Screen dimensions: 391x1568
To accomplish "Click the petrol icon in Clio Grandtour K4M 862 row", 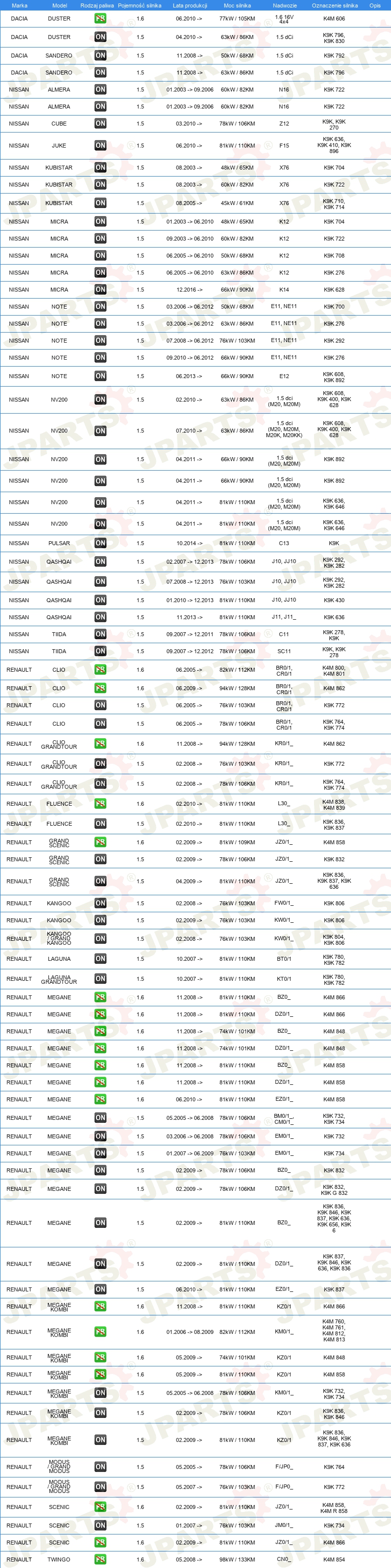I will coord(100,744).
